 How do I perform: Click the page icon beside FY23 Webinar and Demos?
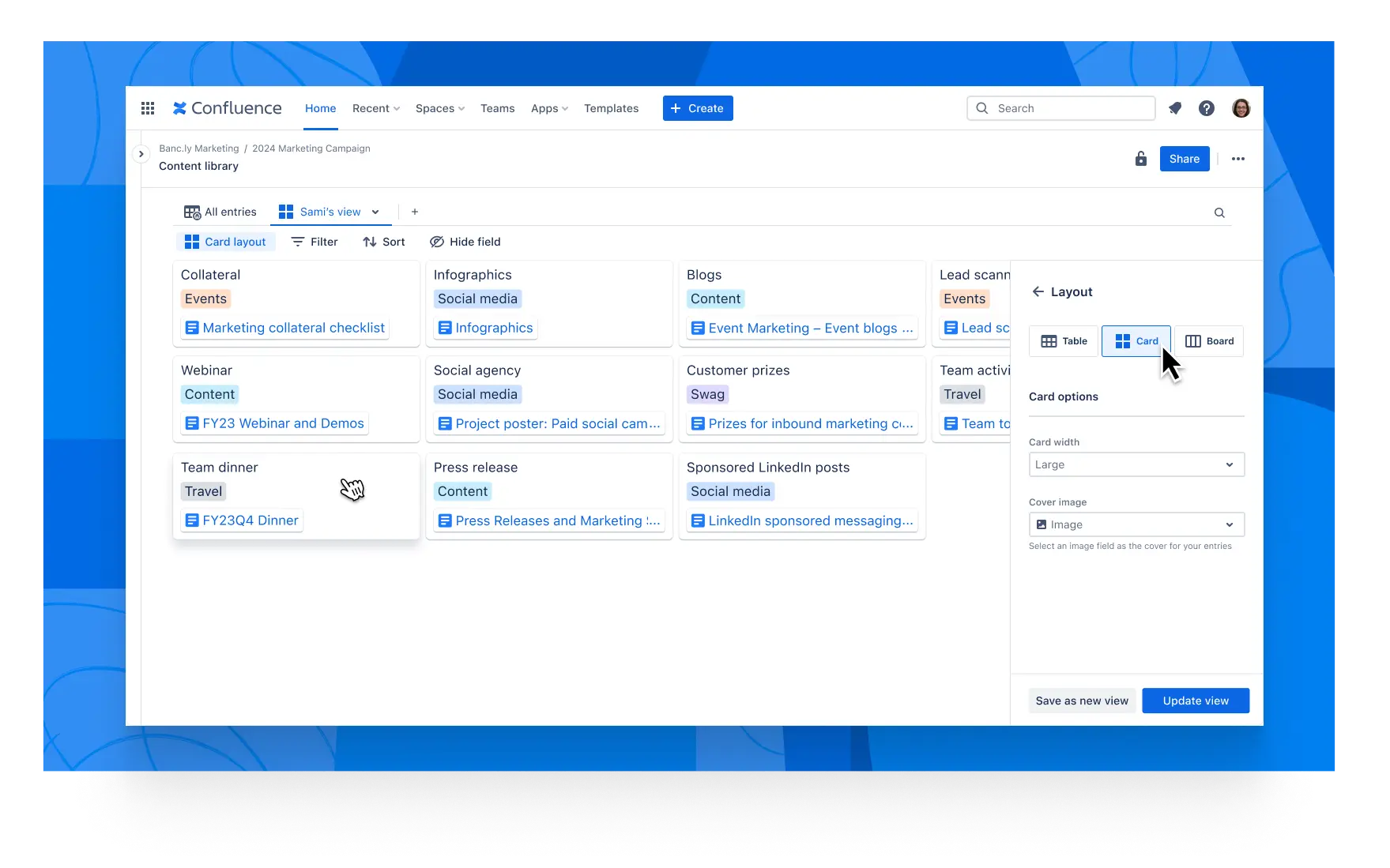(x=192, y=423)
